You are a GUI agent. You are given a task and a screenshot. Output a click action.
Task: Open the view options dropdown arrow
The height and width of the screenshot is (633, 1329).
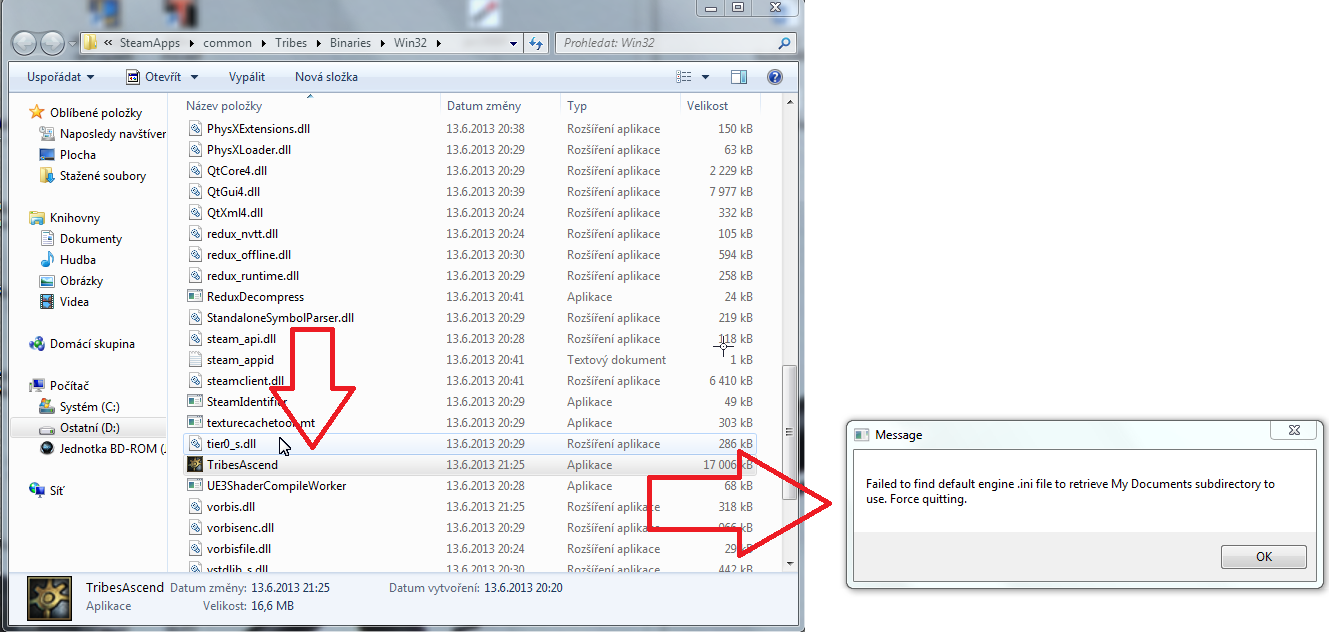pyautogui.click(x=705, y=77)
